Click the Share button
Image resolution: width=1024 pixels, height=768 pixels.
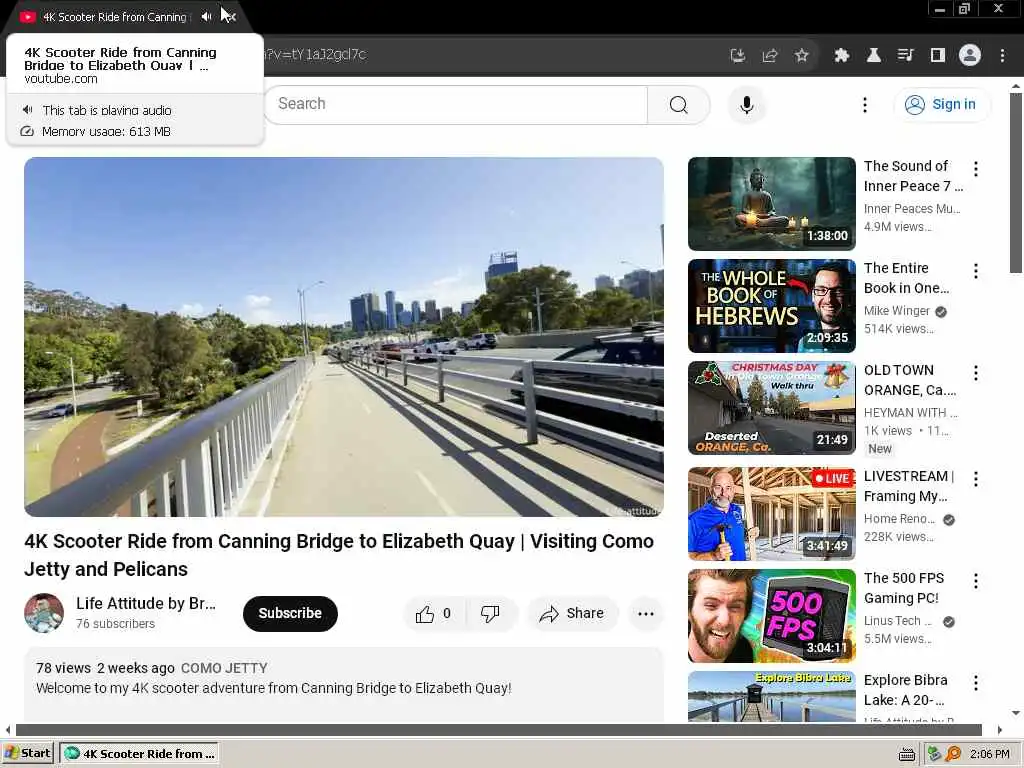click(572, 613)
